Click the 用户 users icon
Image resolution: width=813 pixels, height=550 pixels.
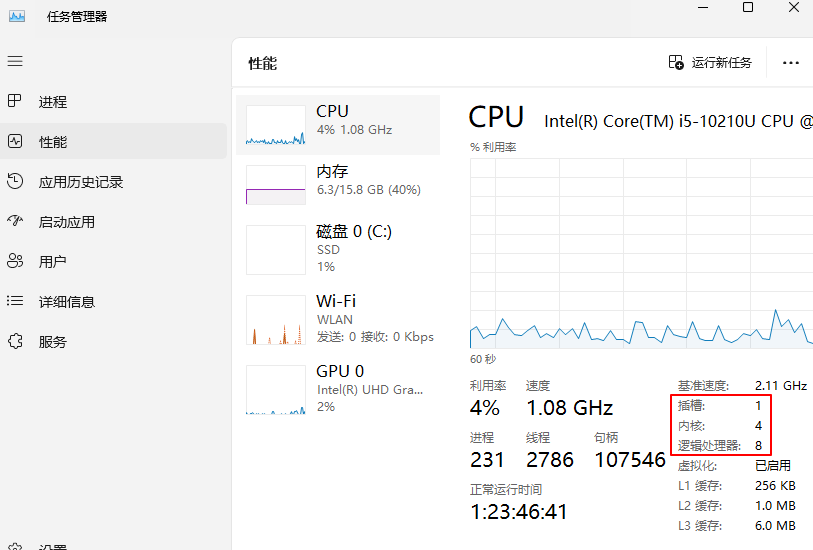click(x=15, y=261)
